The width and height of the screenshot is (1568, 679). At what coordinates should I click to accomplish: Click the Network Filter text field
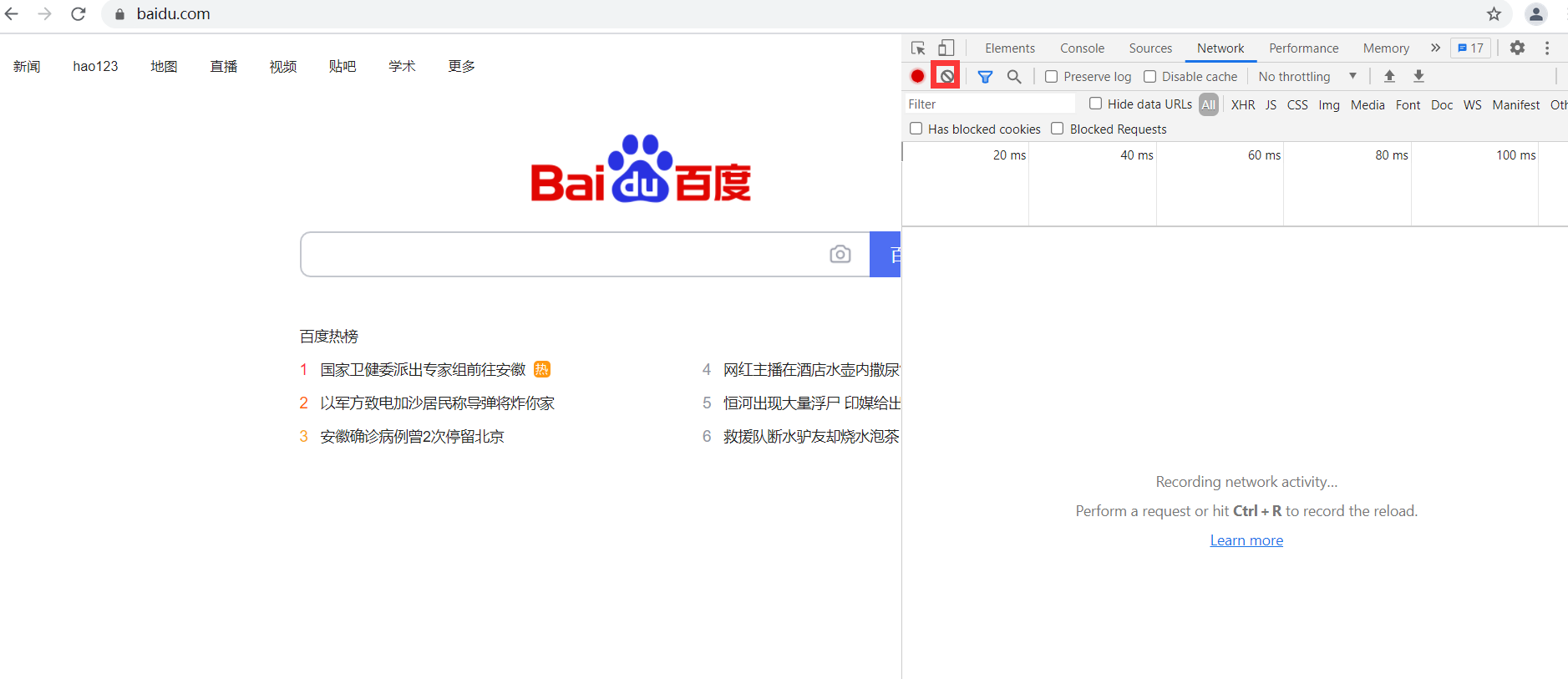pos(990,104)
